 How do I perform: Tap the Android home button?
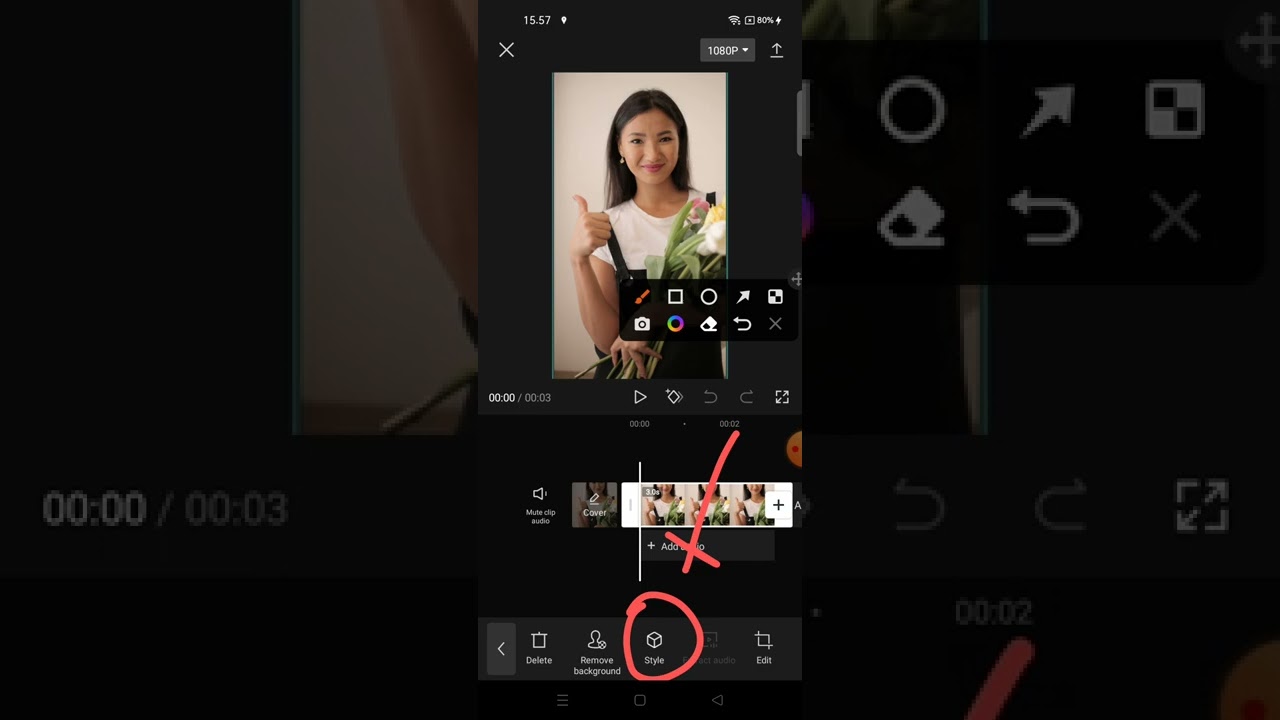(640, 700)
